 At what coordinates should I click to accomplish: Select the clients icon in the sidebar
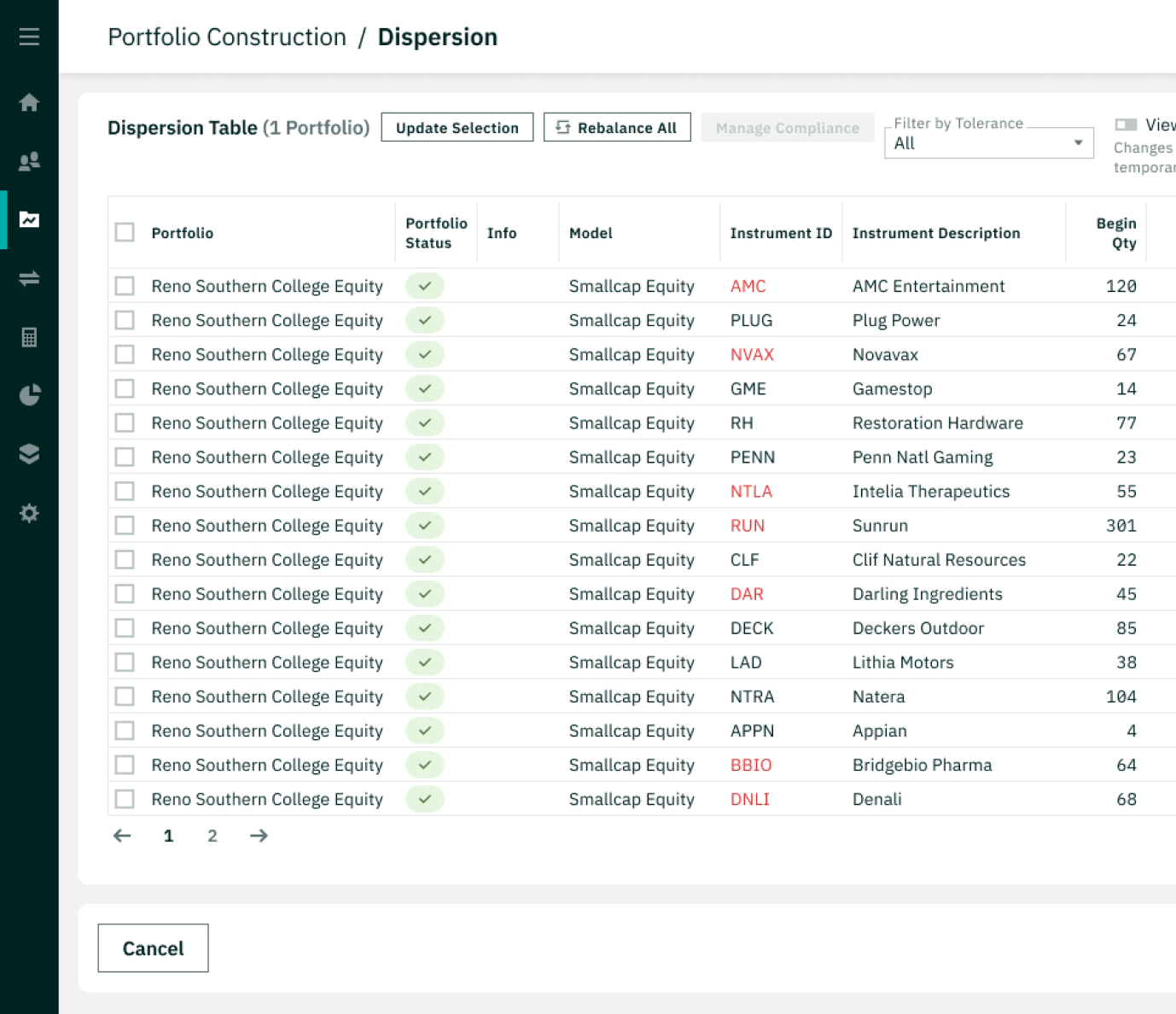pos(29,160)
